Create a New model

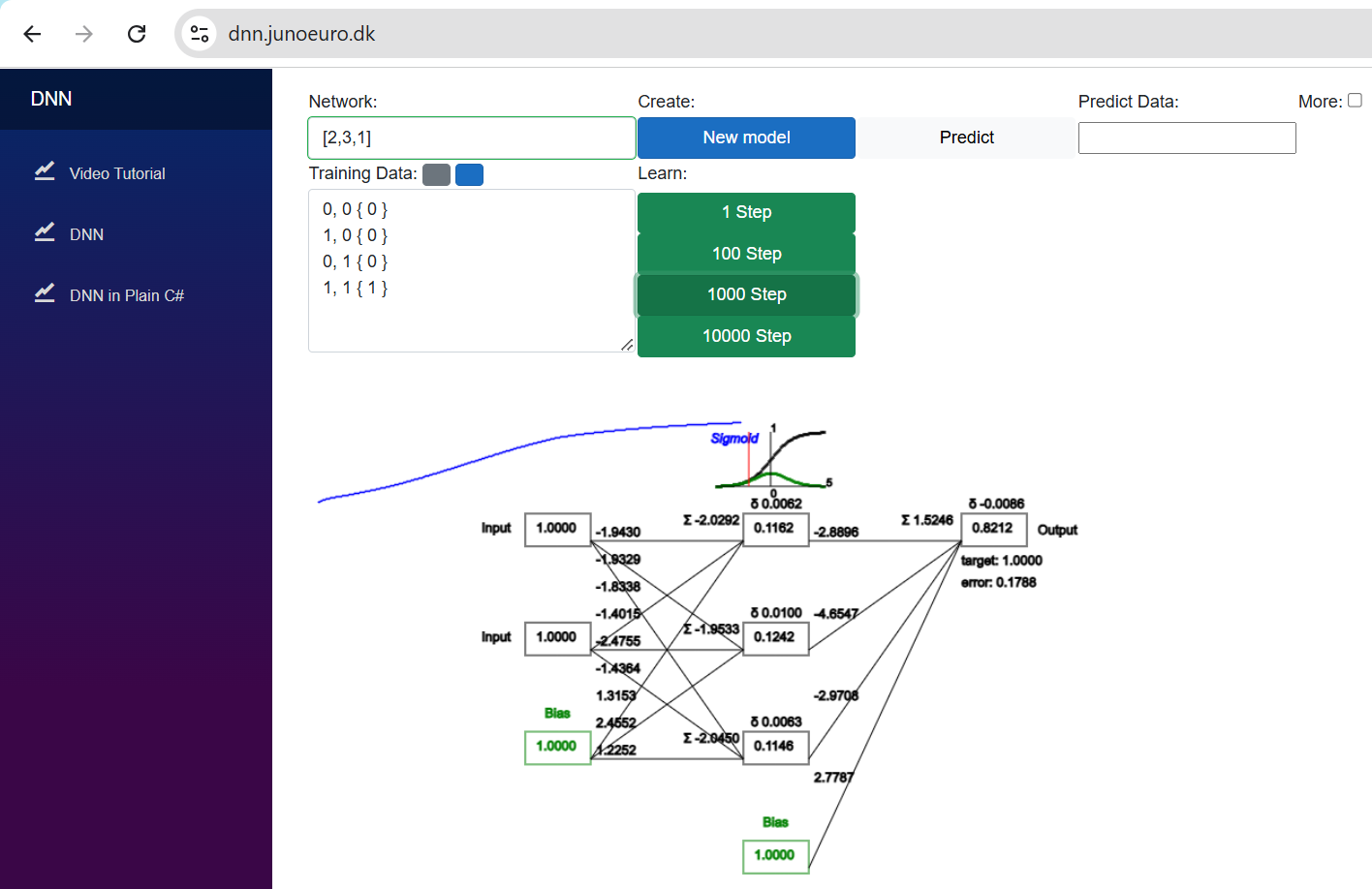click(746, 138)
